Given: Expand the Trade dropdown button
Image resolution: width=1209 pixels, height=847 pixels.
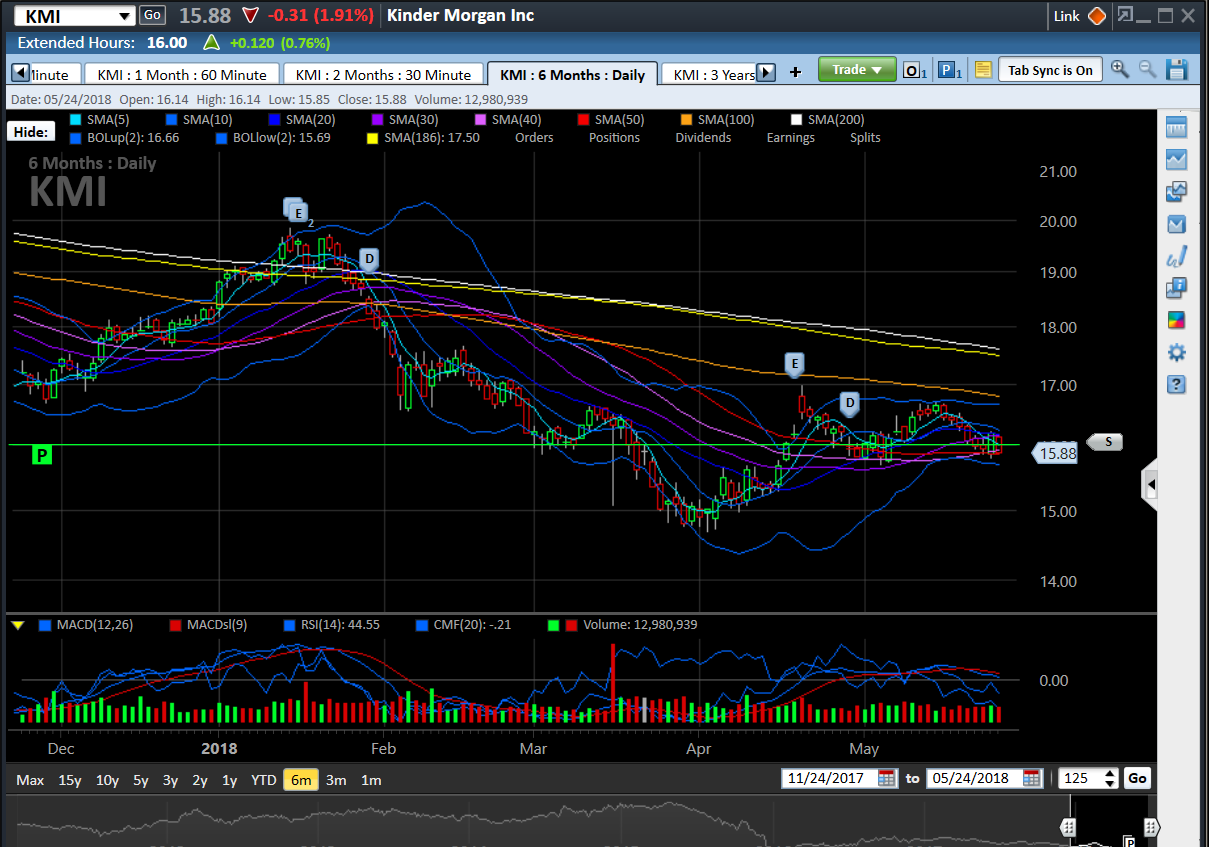Looking at the screenshot, I should click(x=856, y=70).
